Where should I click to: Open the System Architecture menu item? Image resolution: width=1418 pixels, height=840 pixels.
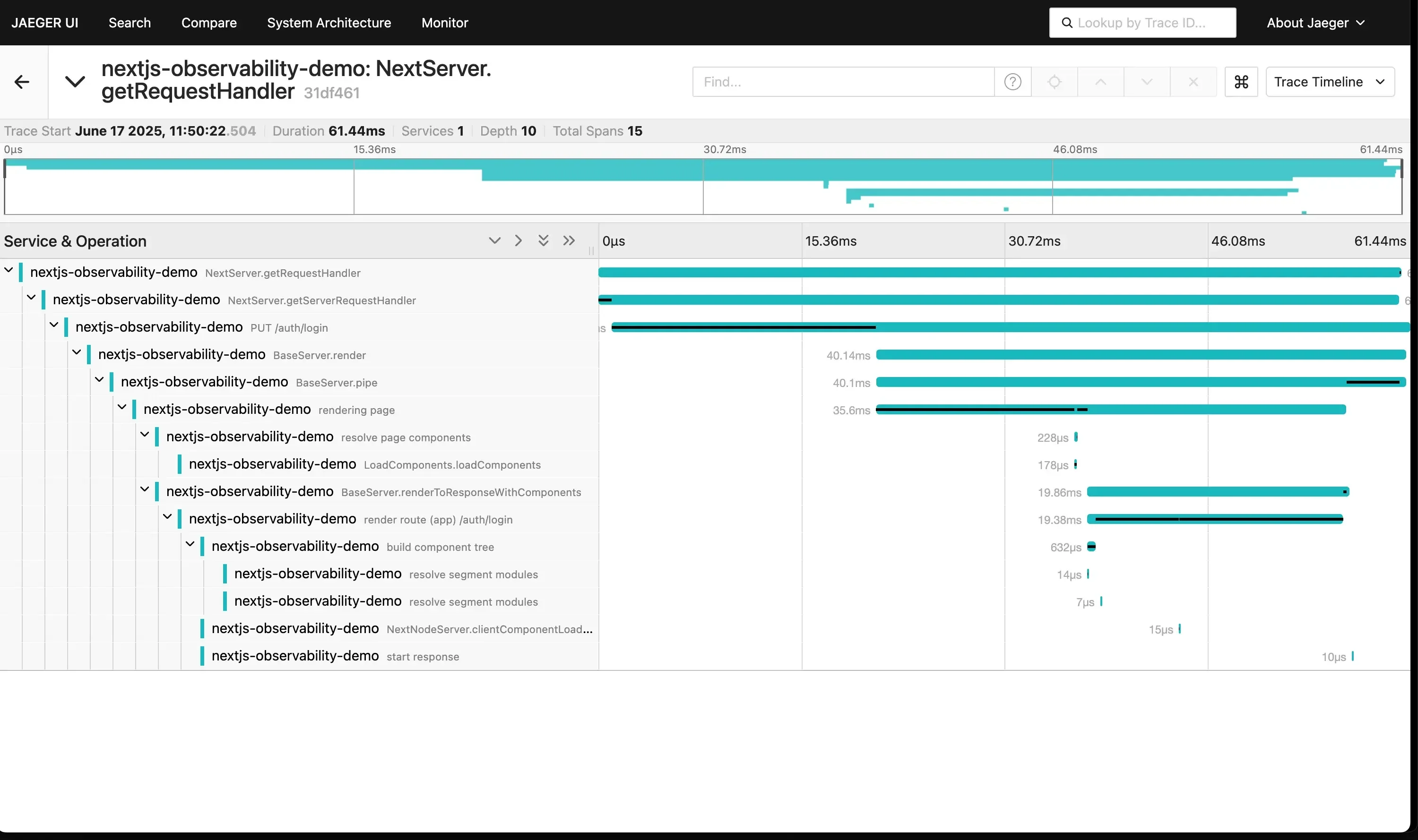point(329,23)
